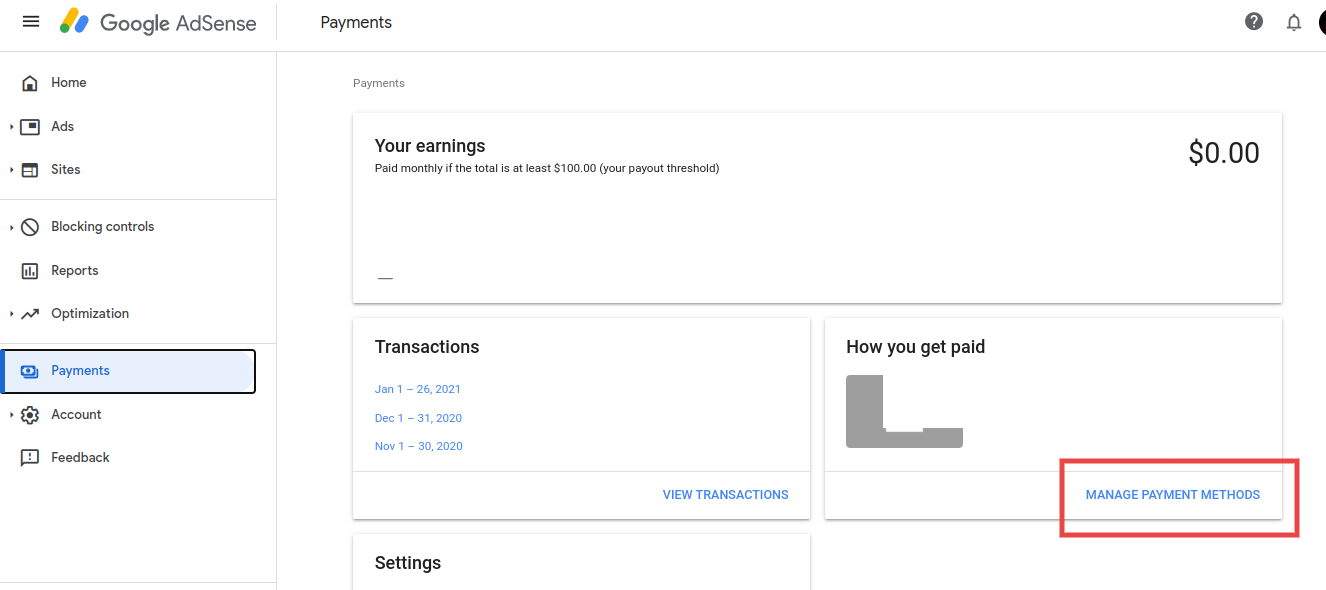1326x590 pixels.
Task: Select Payments in the sidebar
Action: coord(80,371)
